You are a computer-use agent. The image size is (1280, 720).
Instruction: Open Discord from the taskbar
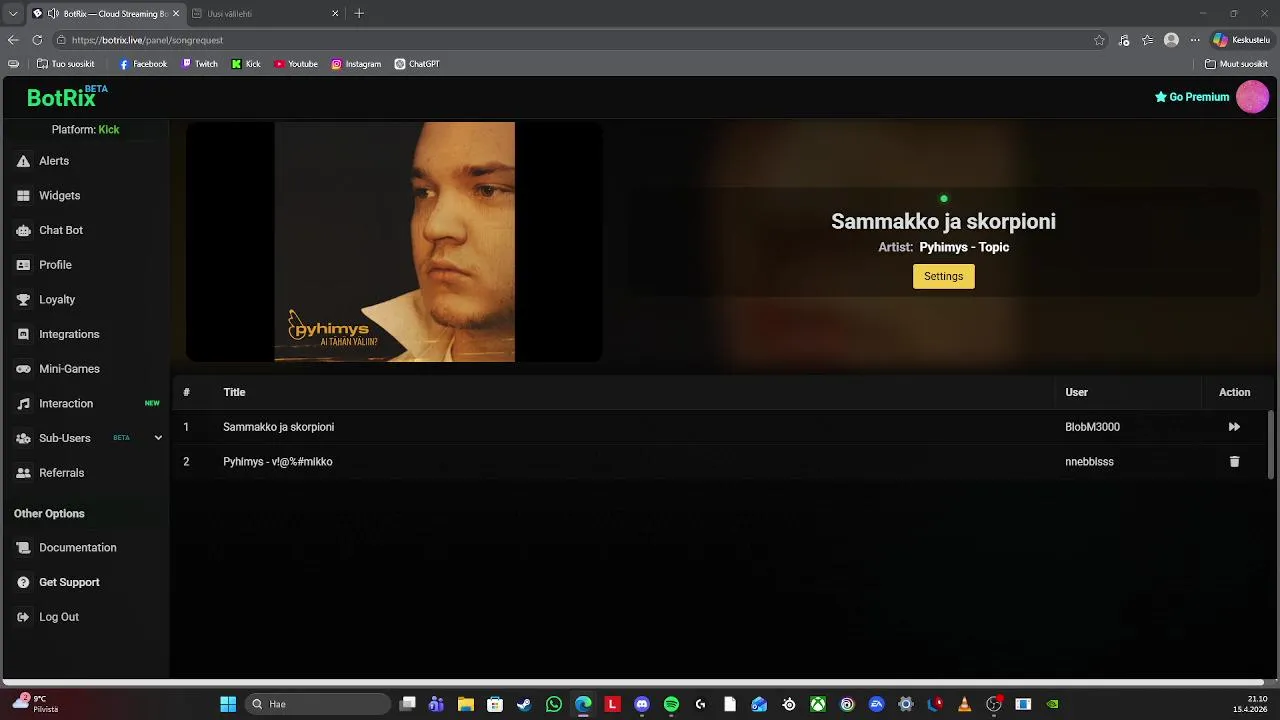click(642, 704)
